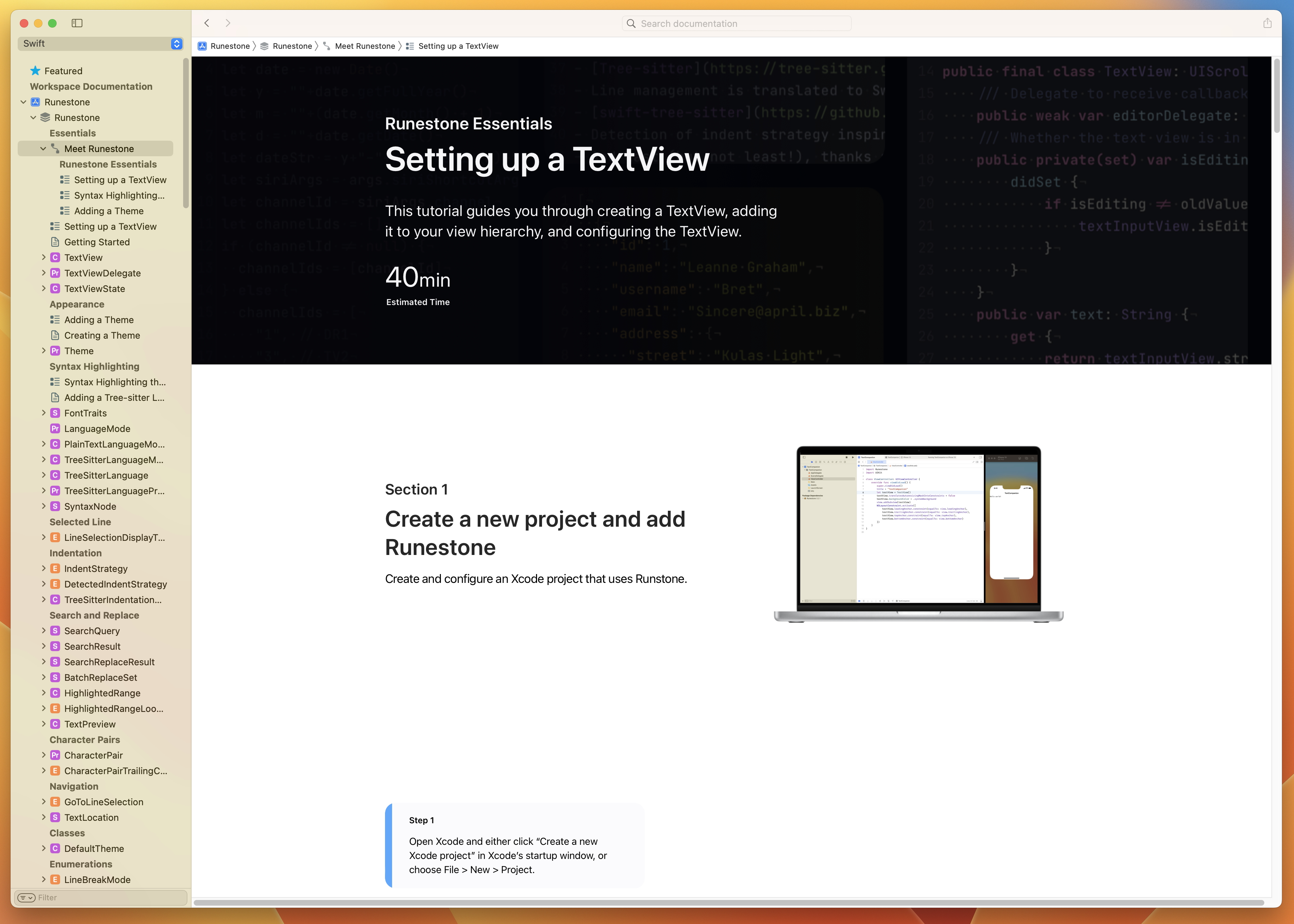1294x924 pixels.
Task: Click the forward navigation arrow
Action: (228, 23)
